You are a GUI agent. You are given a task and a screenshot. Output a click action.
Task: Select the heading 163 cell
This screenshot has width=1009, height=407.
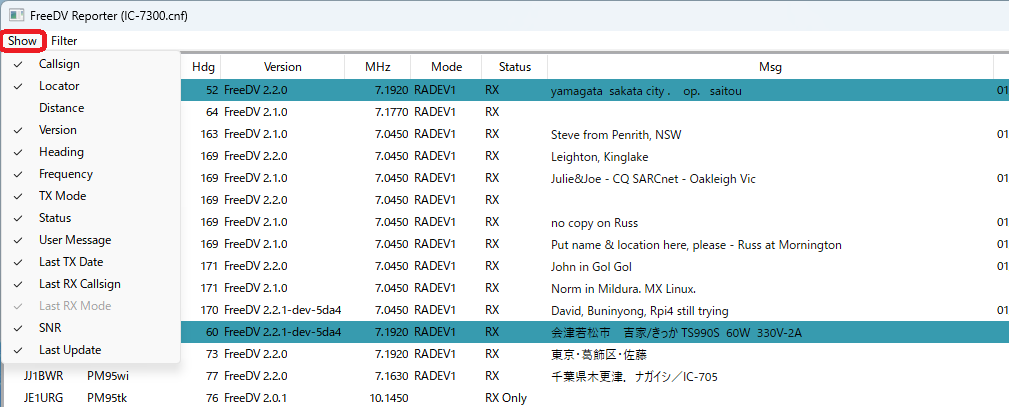point(209,135)
